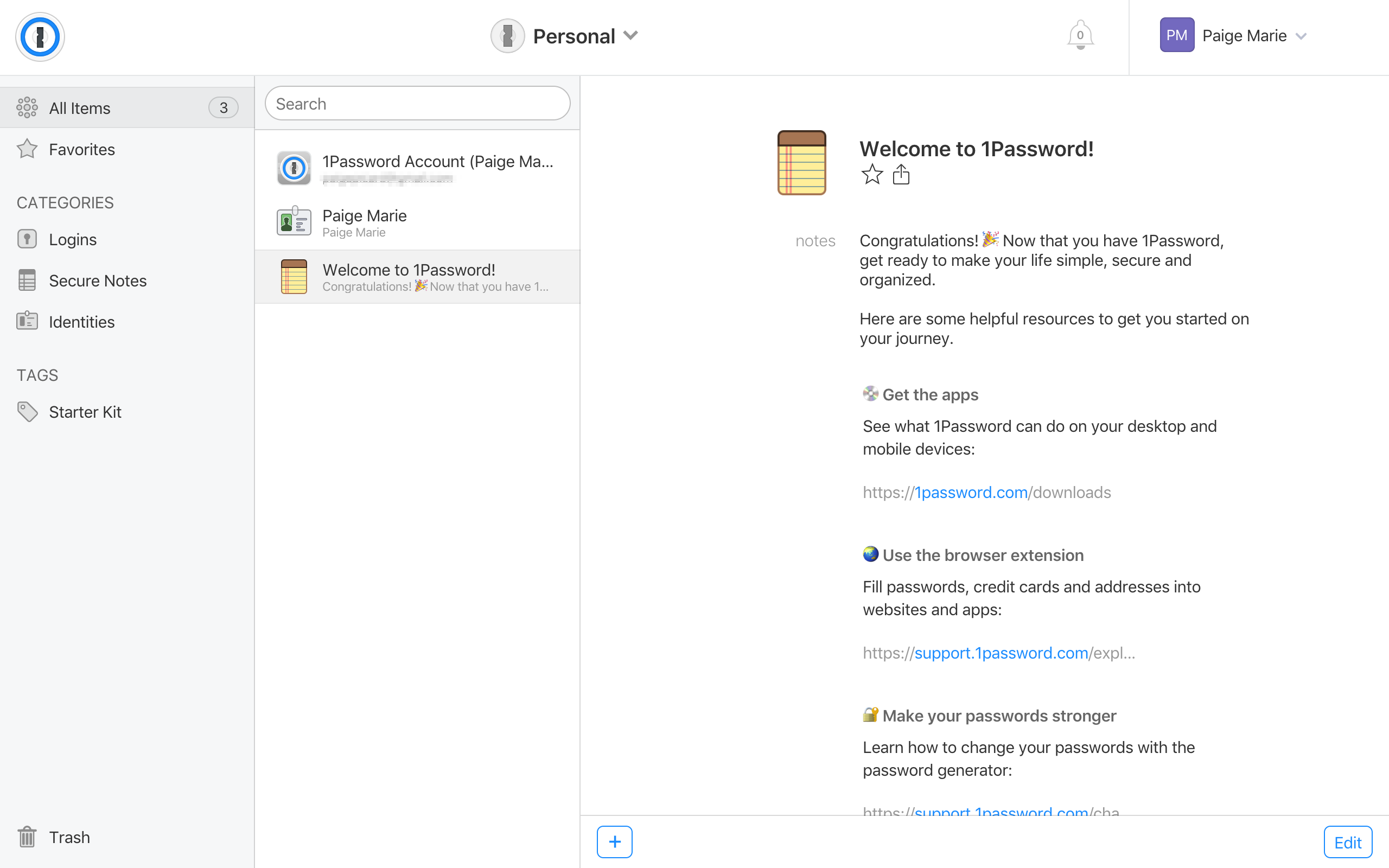
Task: Select All Items in the sidebar
Action: pyautogui.click(x=127, y=107)
